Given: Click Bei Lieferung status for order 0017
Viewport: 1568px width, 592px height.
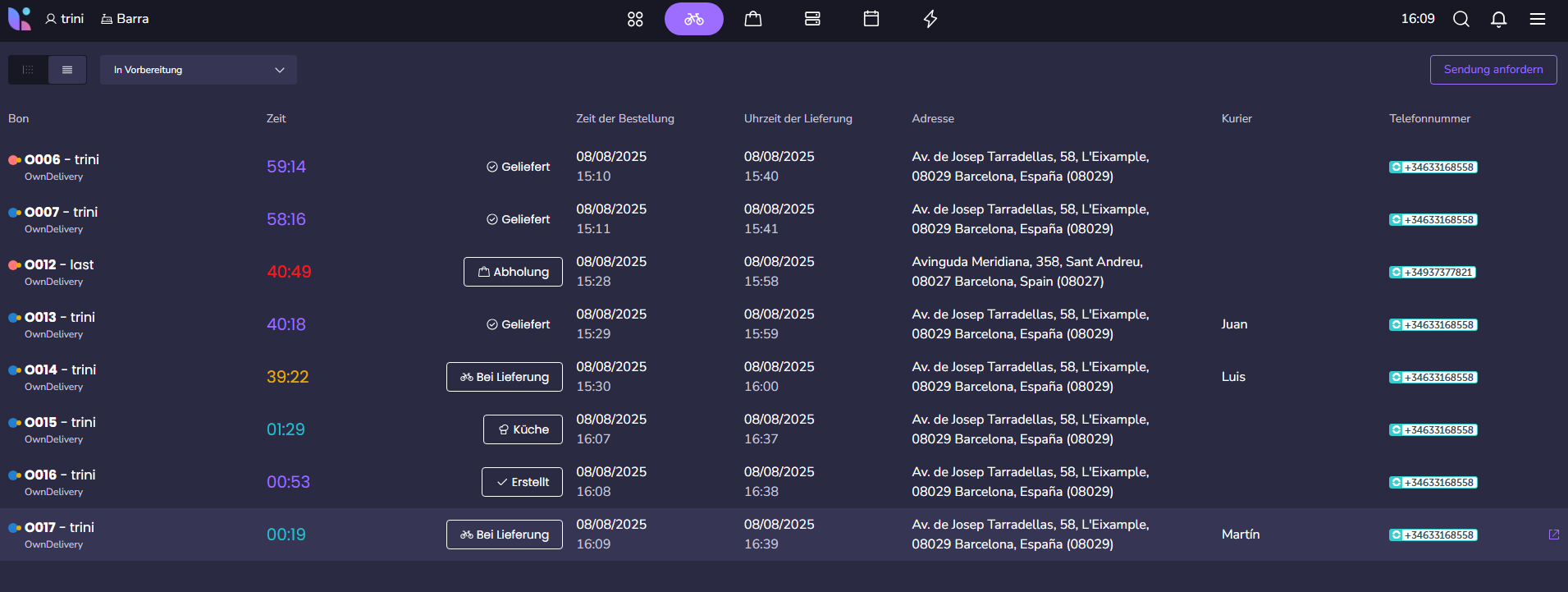Looking at the screenshot, I should tap(505, 535).
